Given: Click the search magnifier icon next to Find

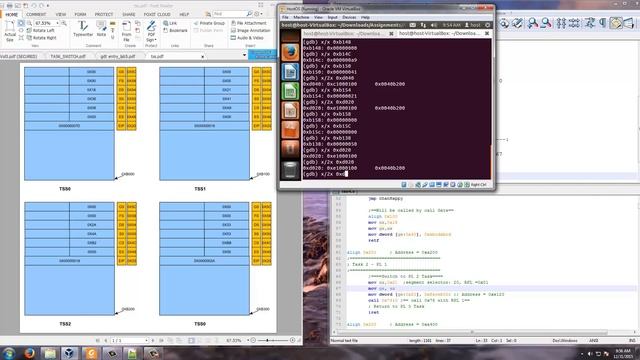Looking at the screenshot, I should click(x=249, y=14).
